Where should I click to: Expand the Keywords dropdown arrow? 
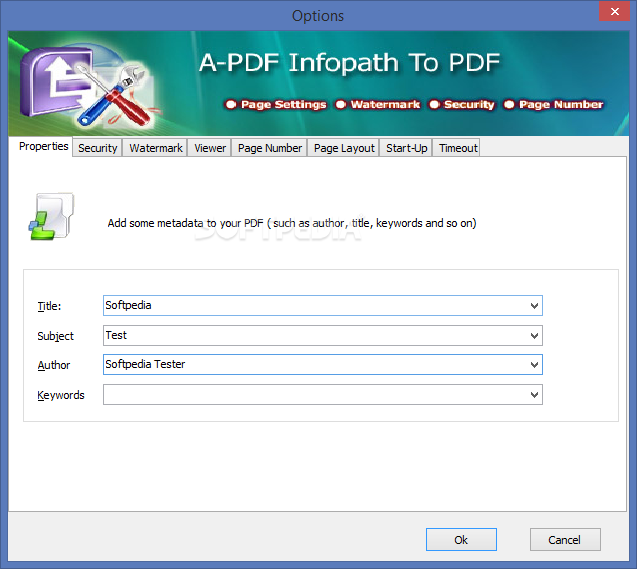click(534, 394)
